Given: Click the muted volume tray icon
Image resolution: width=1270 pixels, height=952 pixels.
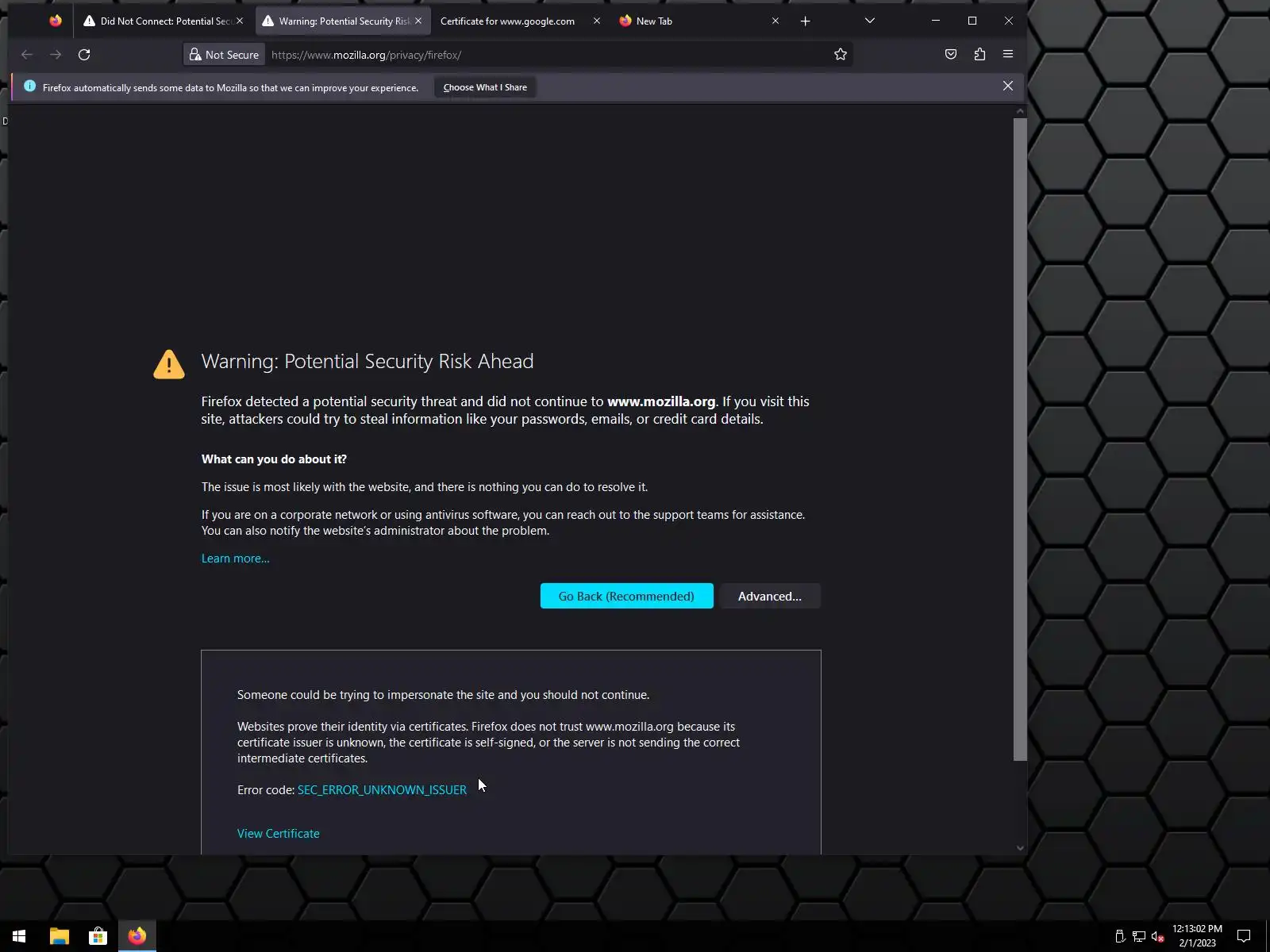Looking at the screenshot, I should pyautogui.click(x=1157, y=936).
